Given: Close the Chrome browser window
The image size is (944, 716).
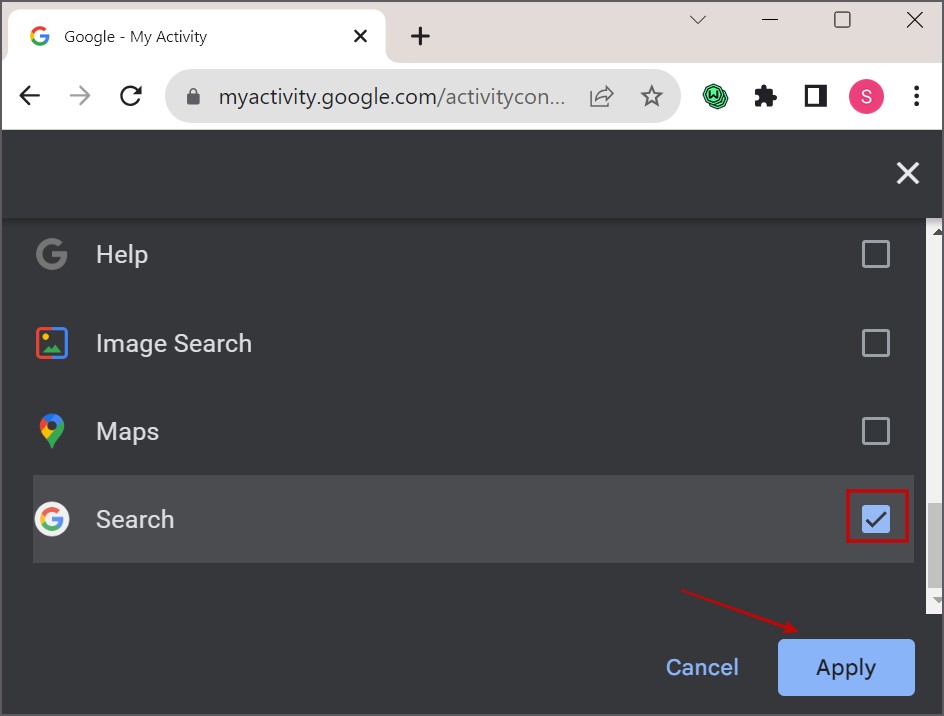Looking at the screenshot, I should 914,20.
